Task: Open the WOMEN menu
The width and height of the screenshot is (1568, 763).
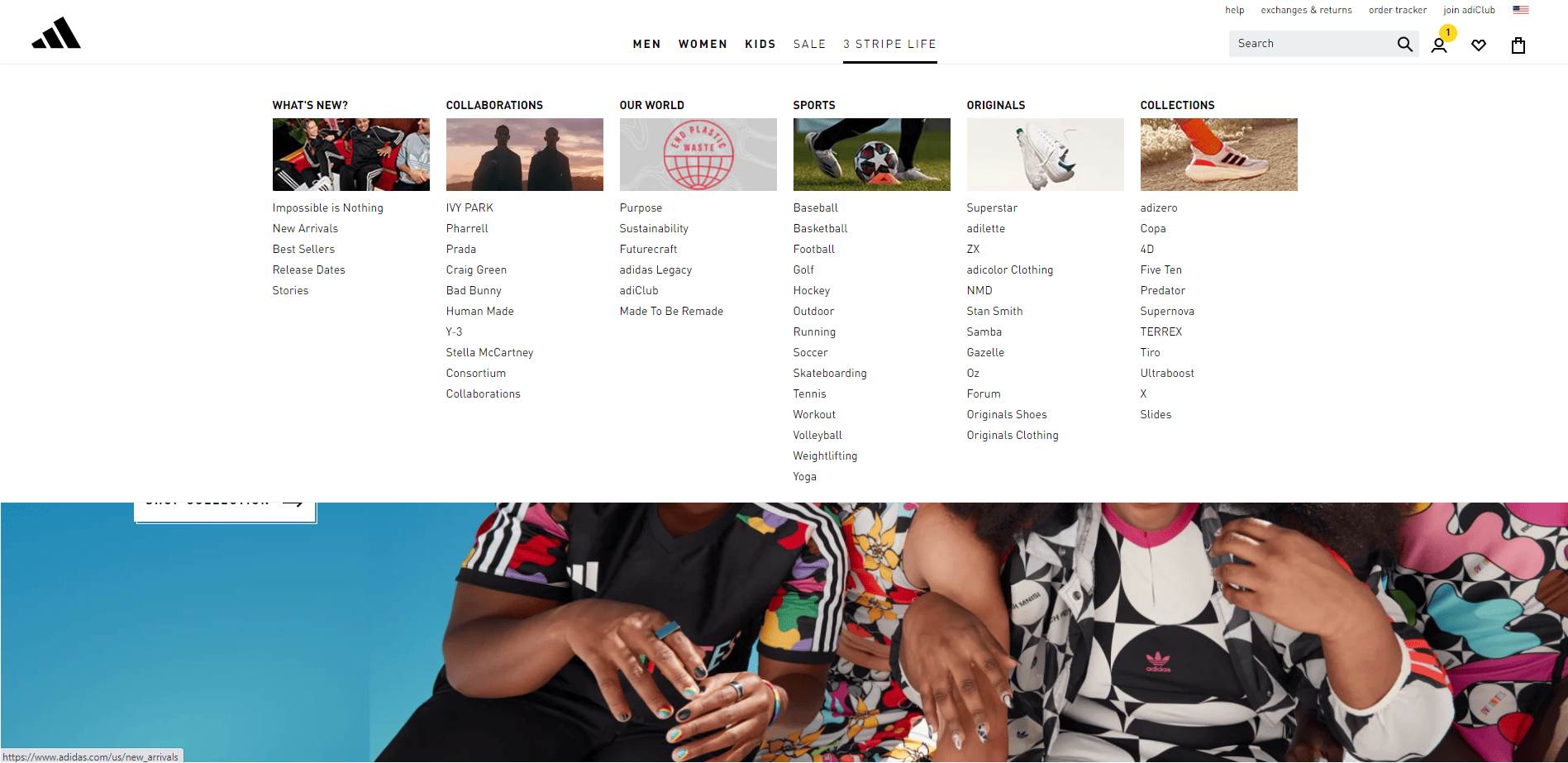Action: pos(703,44)
